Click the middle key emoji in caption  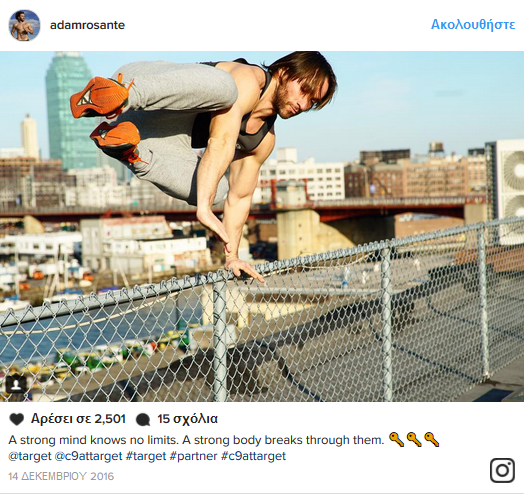click(414, 440)
